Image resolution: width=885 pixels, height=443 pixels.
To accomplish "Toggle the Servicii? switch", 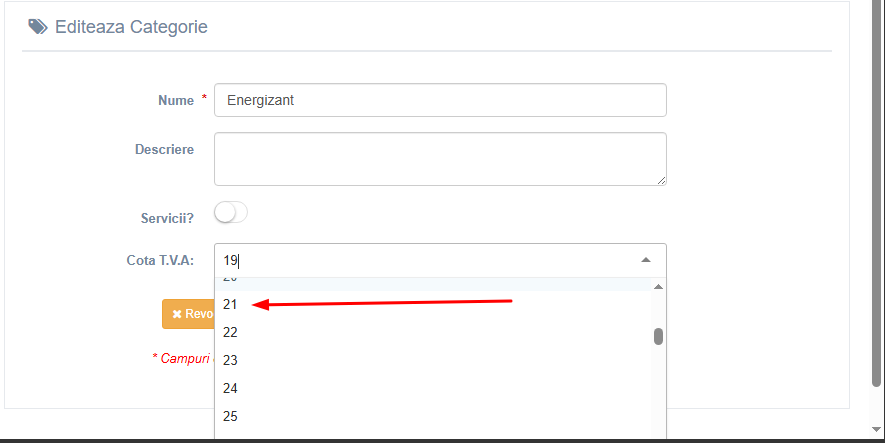I will pyautogui.click(x=231, y=213).
